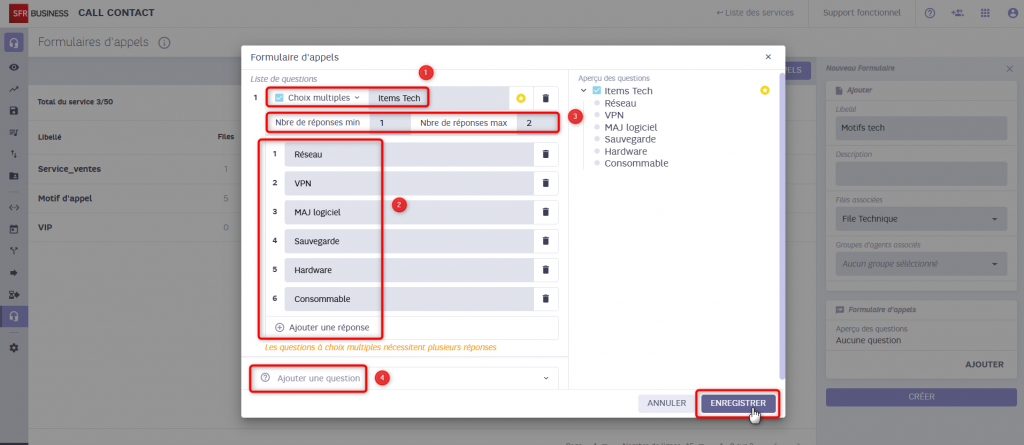Go to Liste des services
Screen dimensions: 1024x445
pyautogui.click(x=755, y=13)
